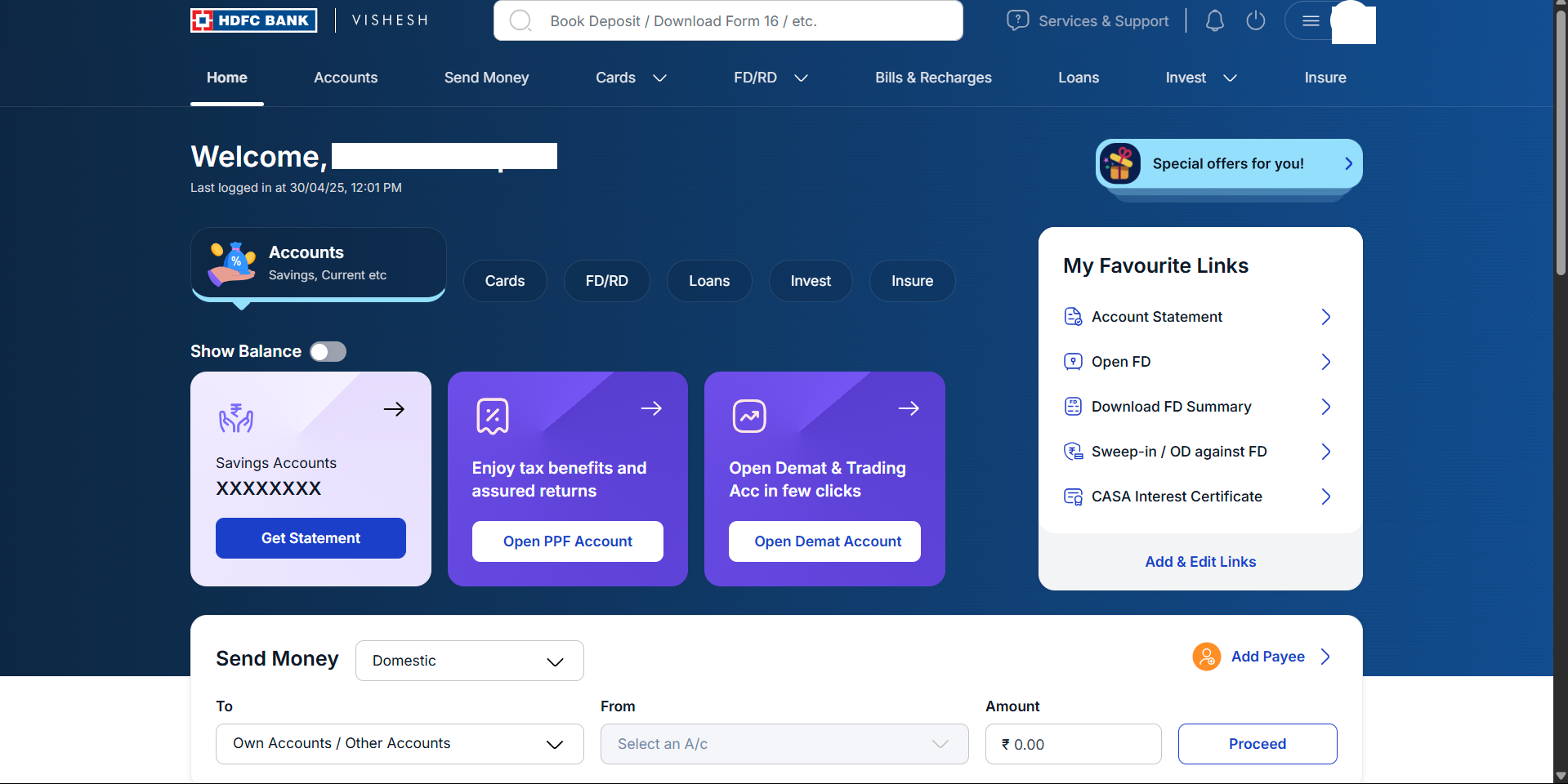1568x784 pixels.
Task: Click the Account Statement icon in Favourite Links
Action: point(1073,317)
